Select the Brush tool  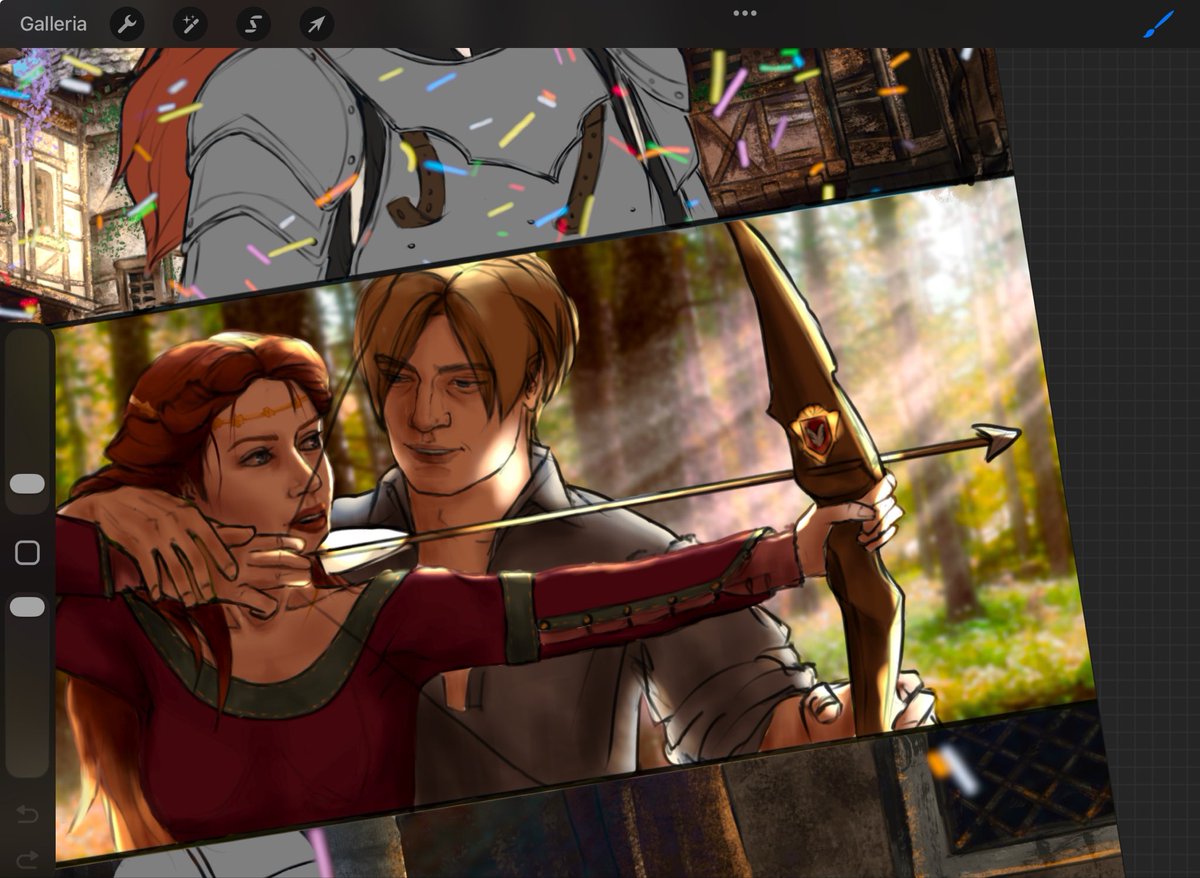(x=1159, y=24)
